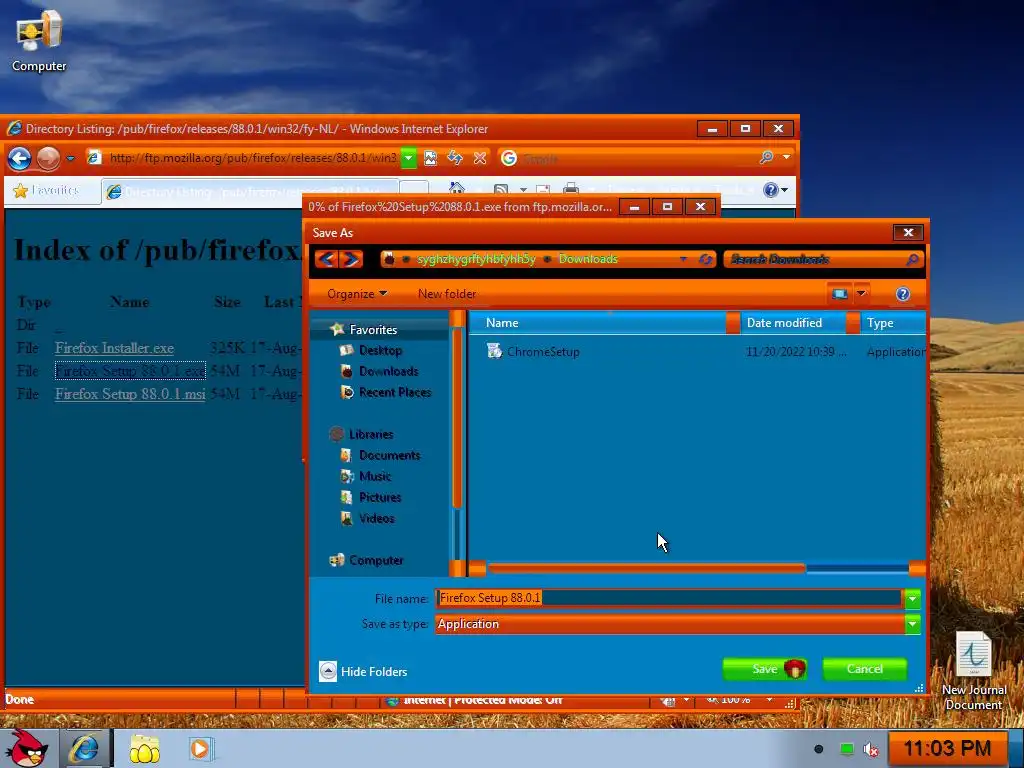1024x768 pixels.
Task: Open the IE help icon
Action: click(x=771, y=189)
